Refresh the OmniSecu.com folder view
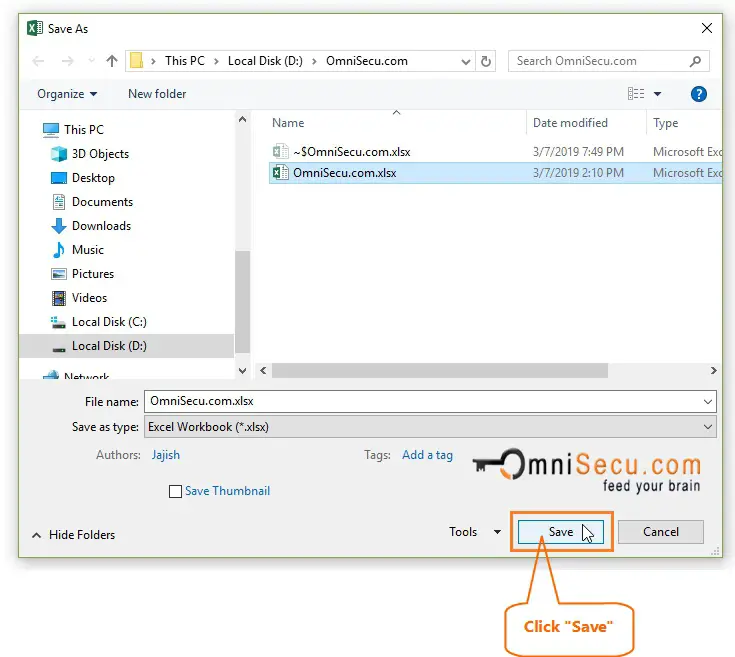Image resolution: width=735 pixels, height=657 pixels. (x=486, y=61)
